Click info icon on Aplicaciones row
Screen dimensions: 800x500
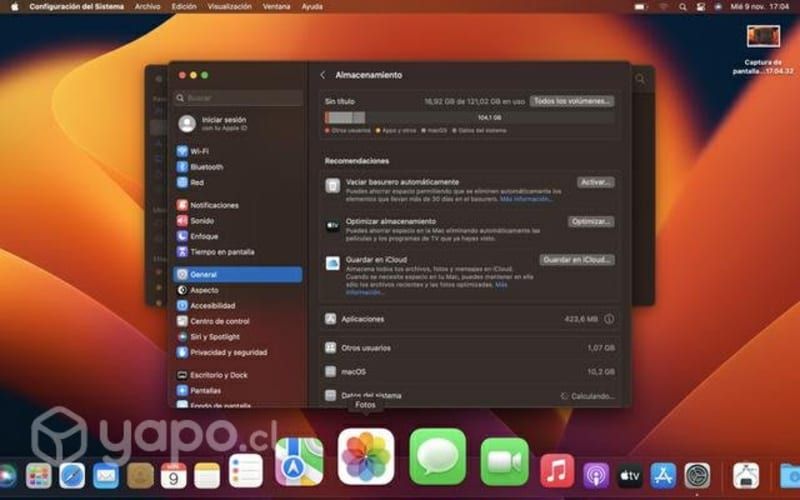point(609,319)
